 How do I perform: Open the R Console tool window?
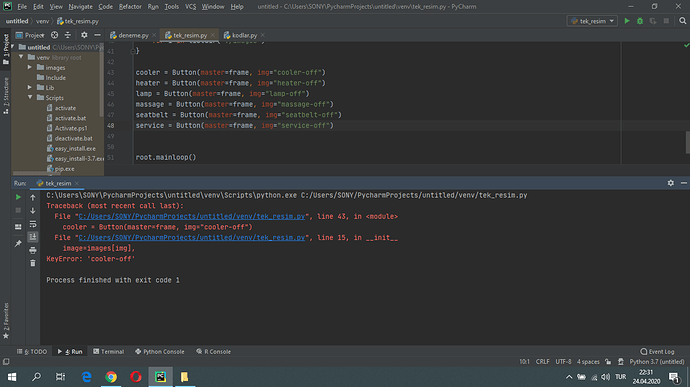(x=213, y=351)
